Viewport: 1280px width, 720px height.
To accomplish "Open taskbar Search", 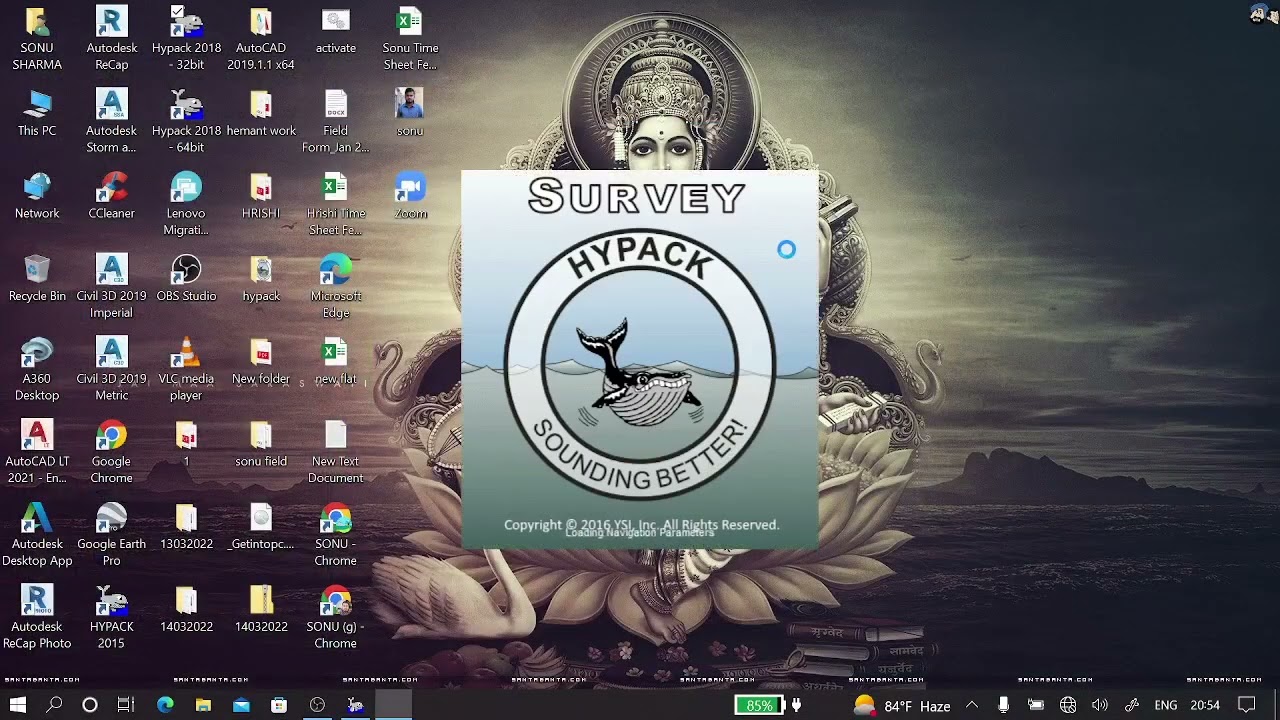I will click(54, 705).
